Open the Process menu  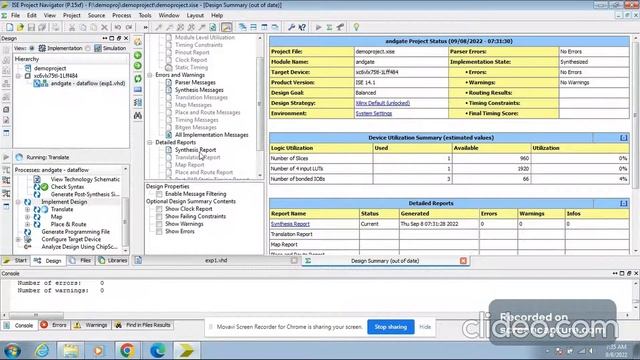[x=122, y=16]
